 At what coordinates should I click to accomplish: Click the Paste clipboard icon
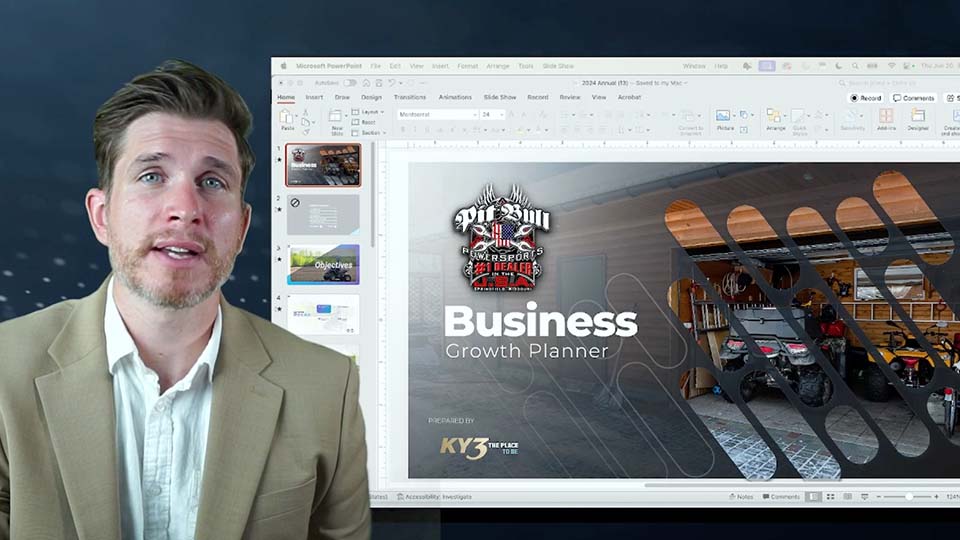(287, 118)
